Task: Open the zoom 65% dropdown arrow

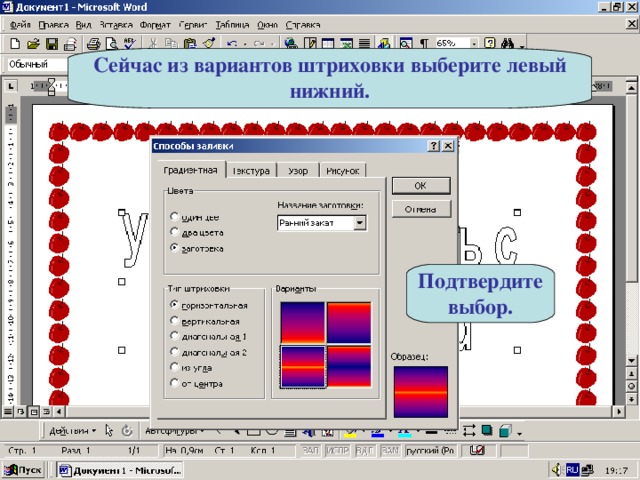Action: (474, 43)
